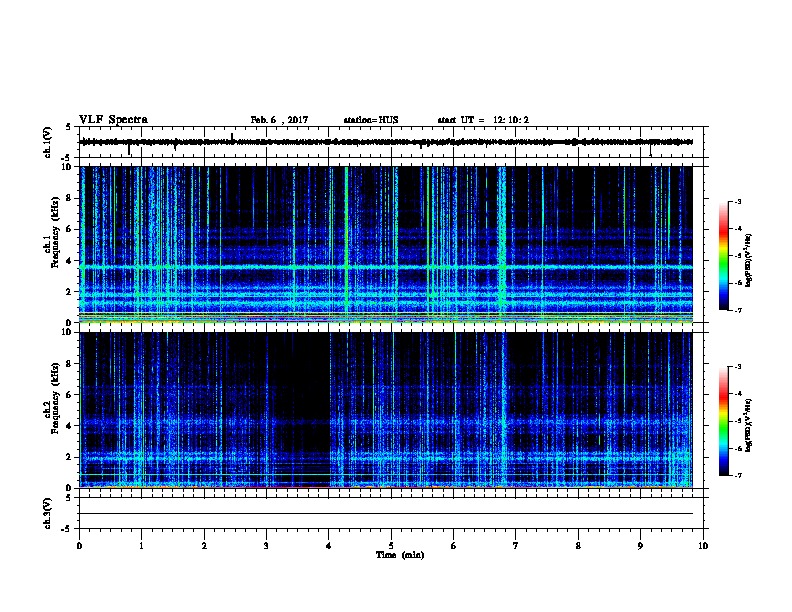
Task: Click the 'VLF Spectra' title text
Action: pyautogui.click(x=113, y=120)
